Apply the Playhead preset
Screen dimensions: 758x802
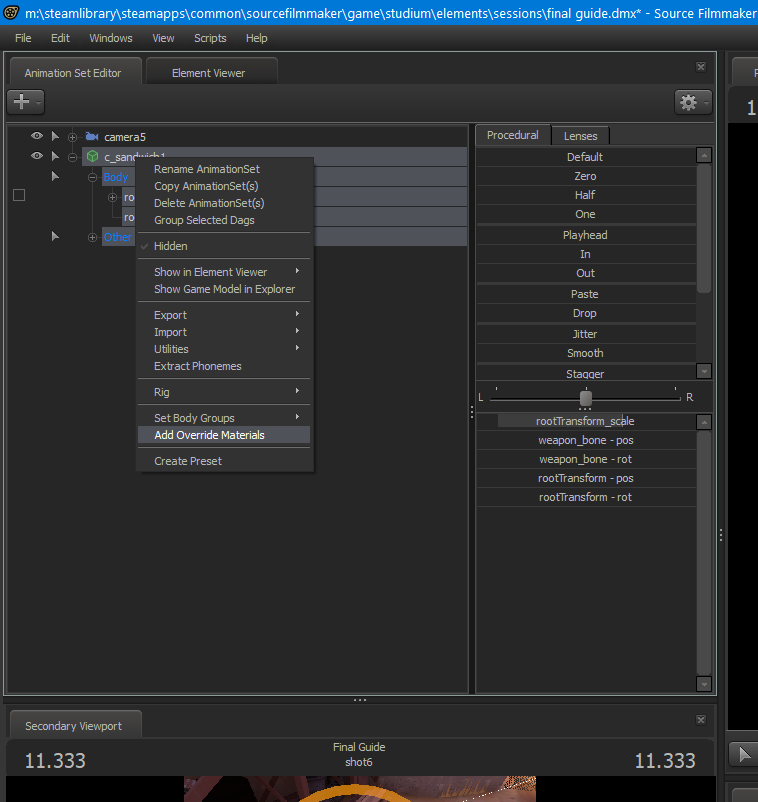[586, 235]
